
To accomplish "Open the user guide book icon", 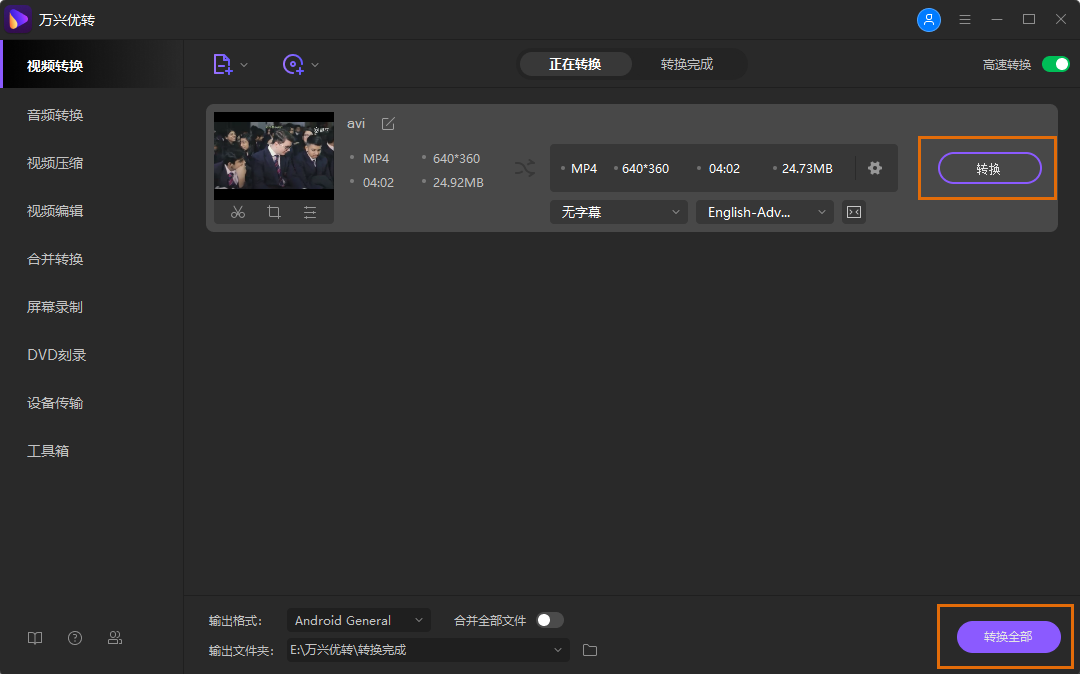I will pos(35,638).
